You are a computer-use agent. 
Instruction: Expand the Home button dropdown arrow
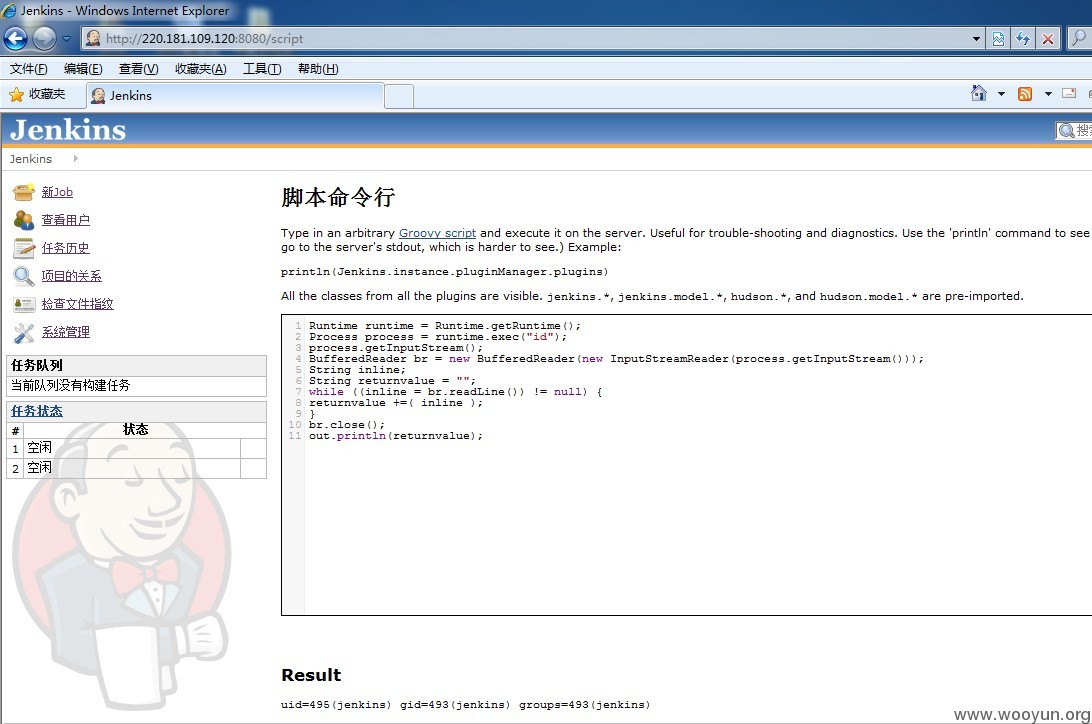pos(1001,94)
